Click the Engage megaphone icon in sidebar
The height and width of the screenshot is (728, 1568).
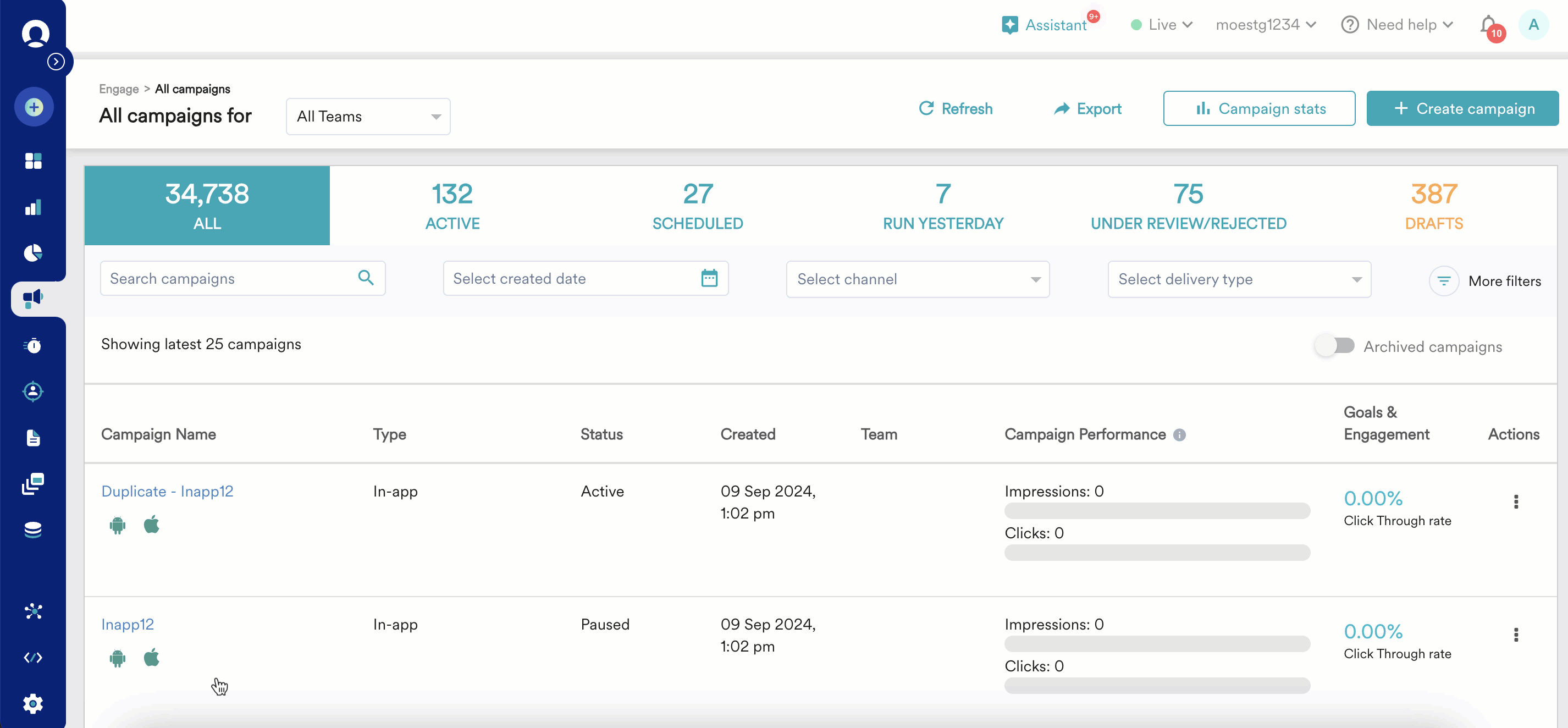pos(34,297)
